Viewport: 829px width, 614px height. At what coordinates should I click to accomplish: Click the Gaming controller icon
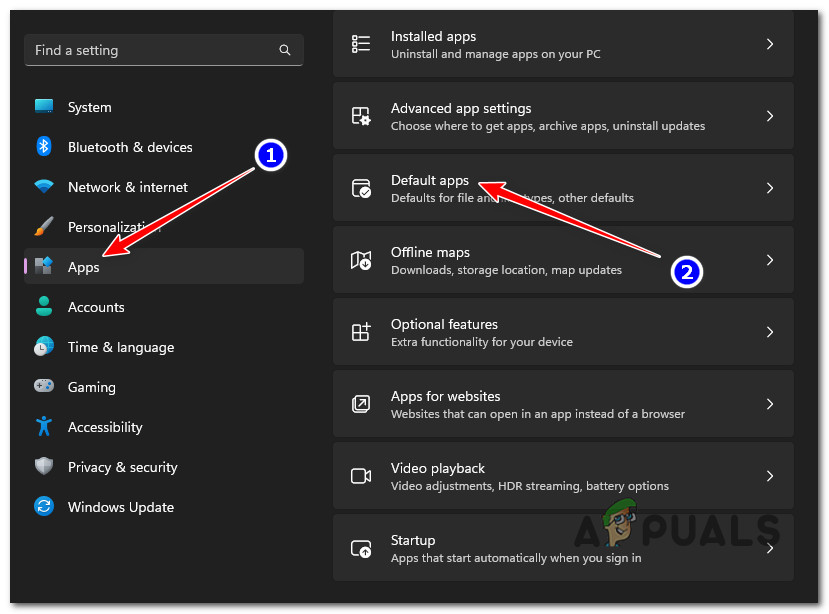click(44, 386)
